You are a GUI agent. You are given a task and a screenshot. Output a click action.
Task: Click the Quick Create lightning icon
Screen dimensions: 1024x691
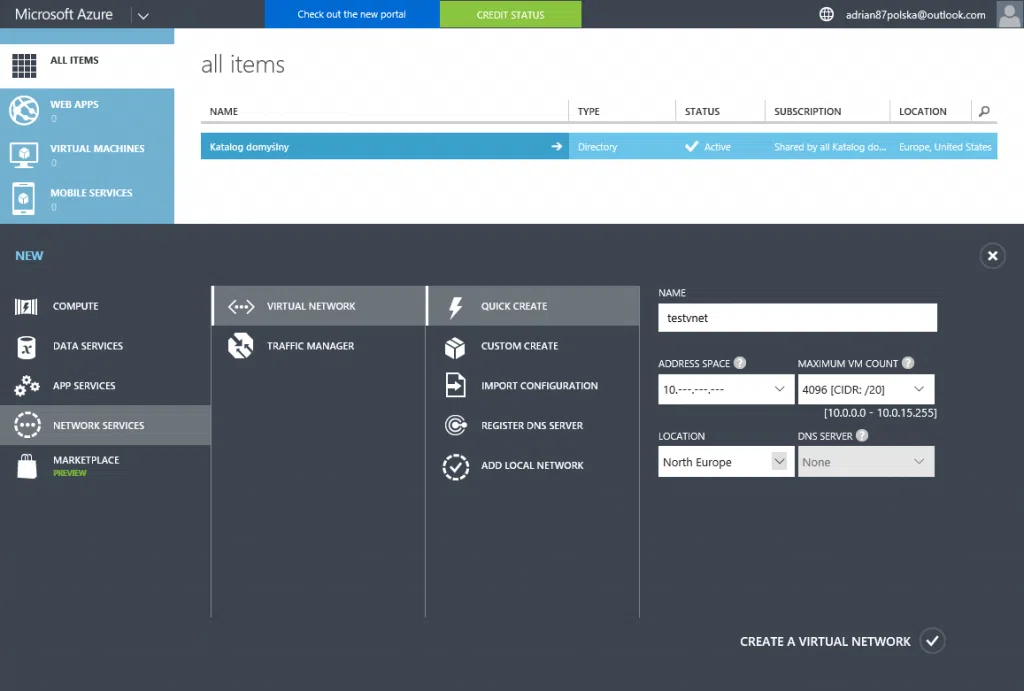click(455, 306)
